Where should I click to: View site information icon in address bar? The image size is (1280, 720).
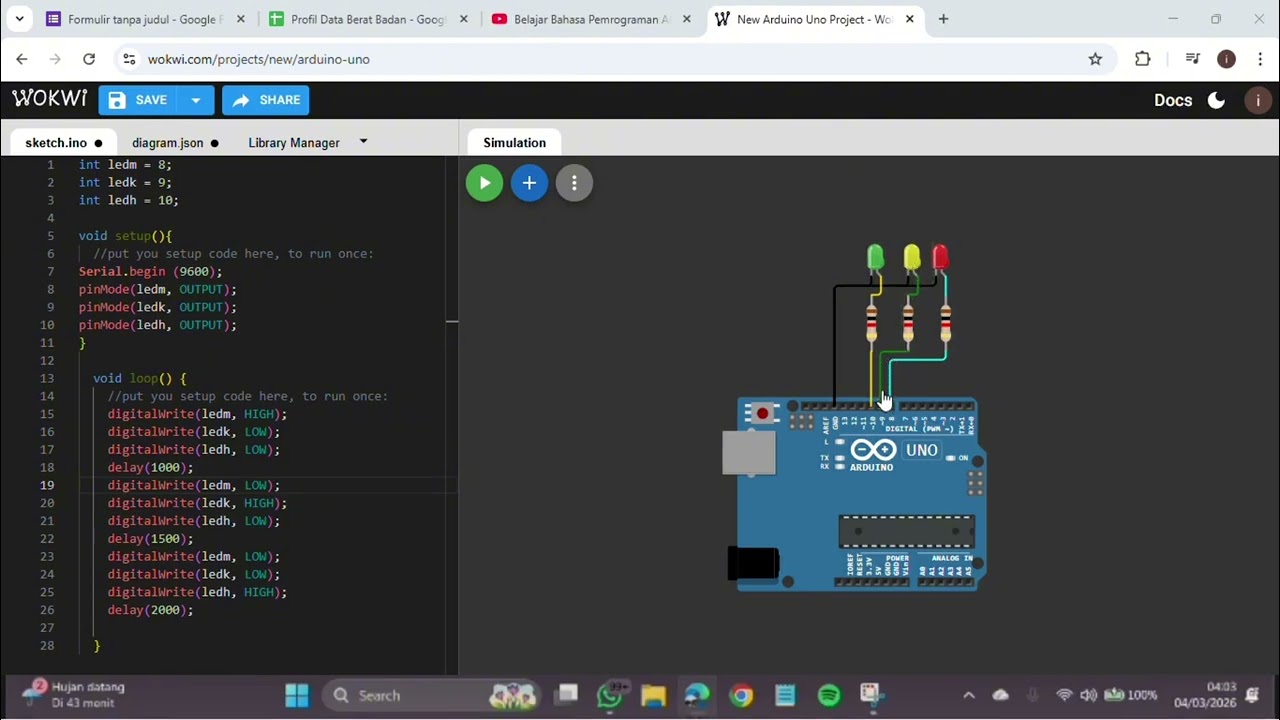(x=129, y=59)
